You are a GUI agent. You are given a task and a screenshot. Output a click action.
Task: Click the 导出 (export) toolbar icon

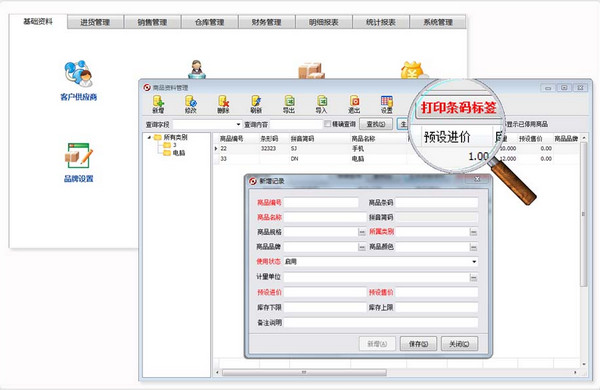click(x=289, y=104)
